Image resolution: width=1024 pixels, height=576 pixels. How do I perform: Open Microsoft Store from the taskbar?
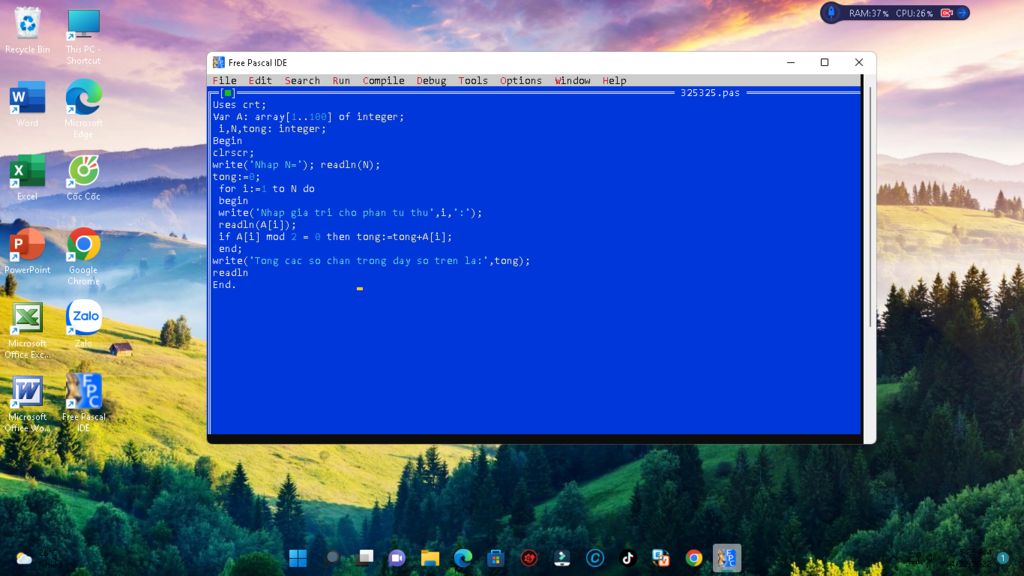[x=496, y=558]
